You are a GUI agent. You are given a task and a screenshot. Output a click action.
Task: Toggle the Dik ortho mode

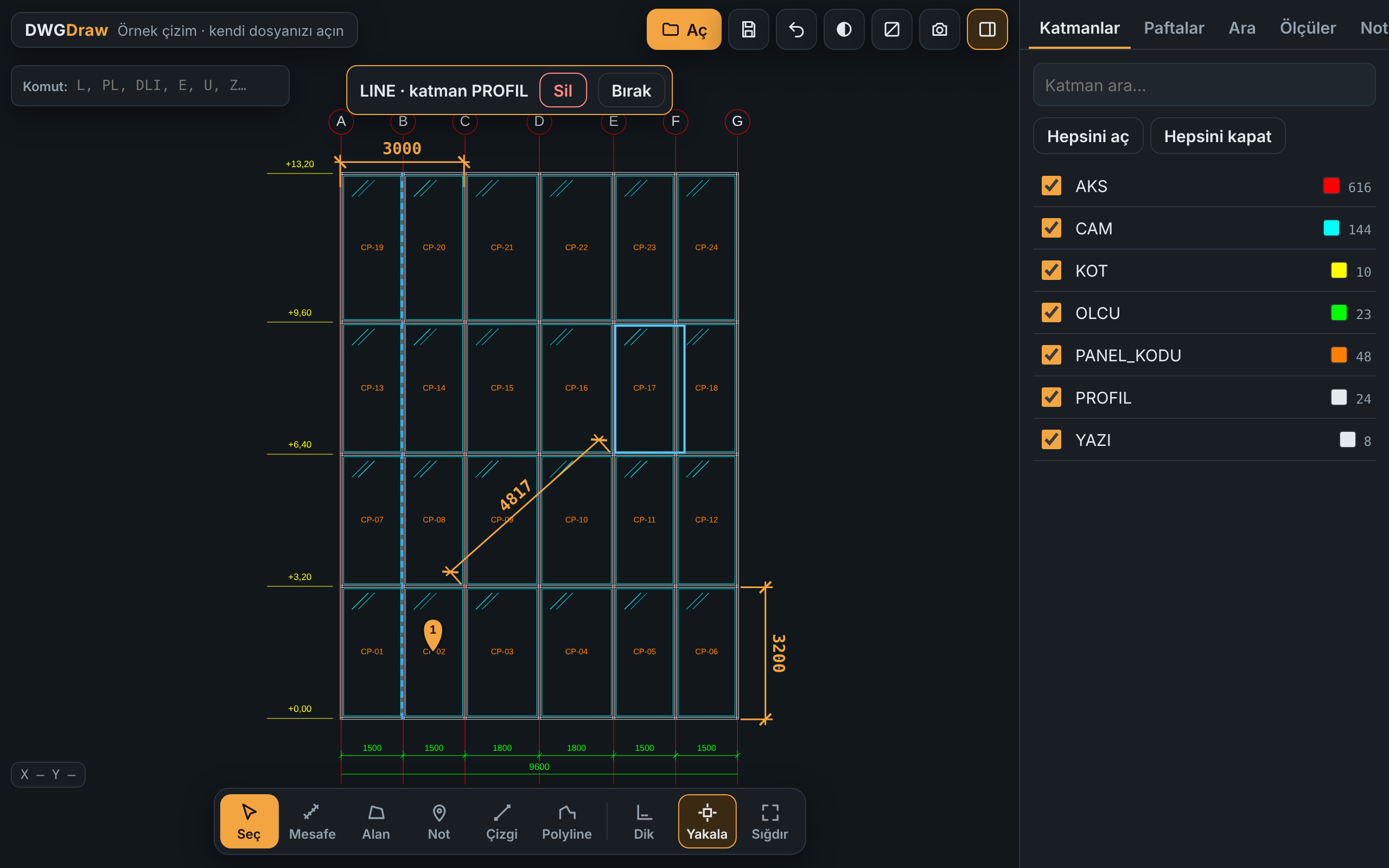pos(643,821)
